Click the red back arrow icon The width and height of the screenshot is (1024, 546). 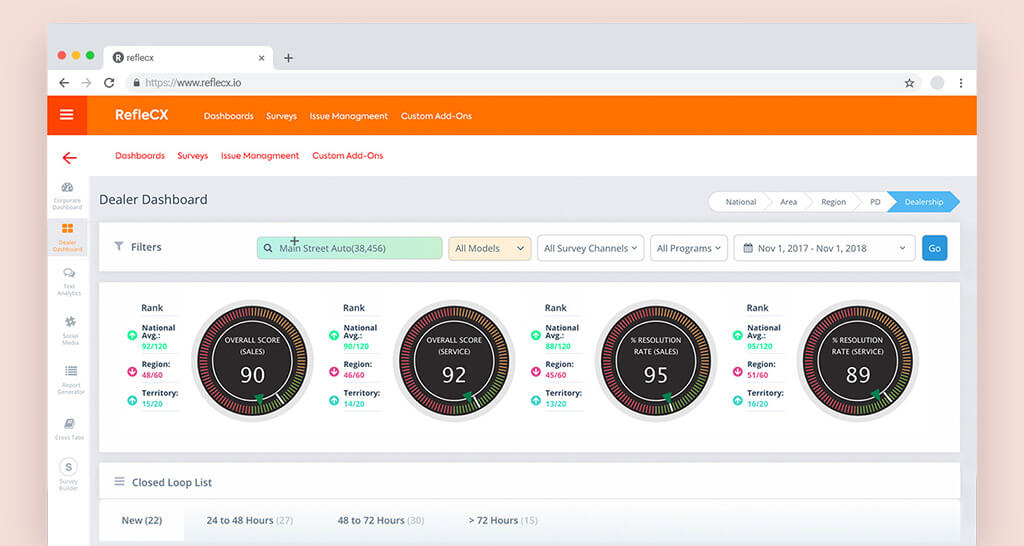coord(69,158)
